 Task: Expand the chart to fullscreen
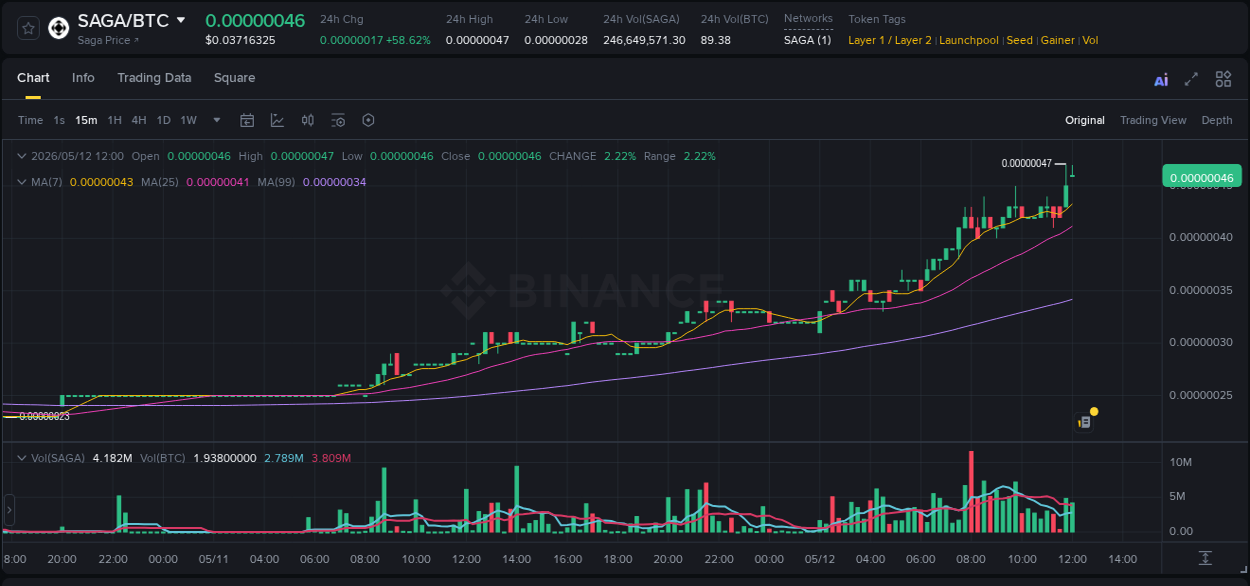(1191, 79)
